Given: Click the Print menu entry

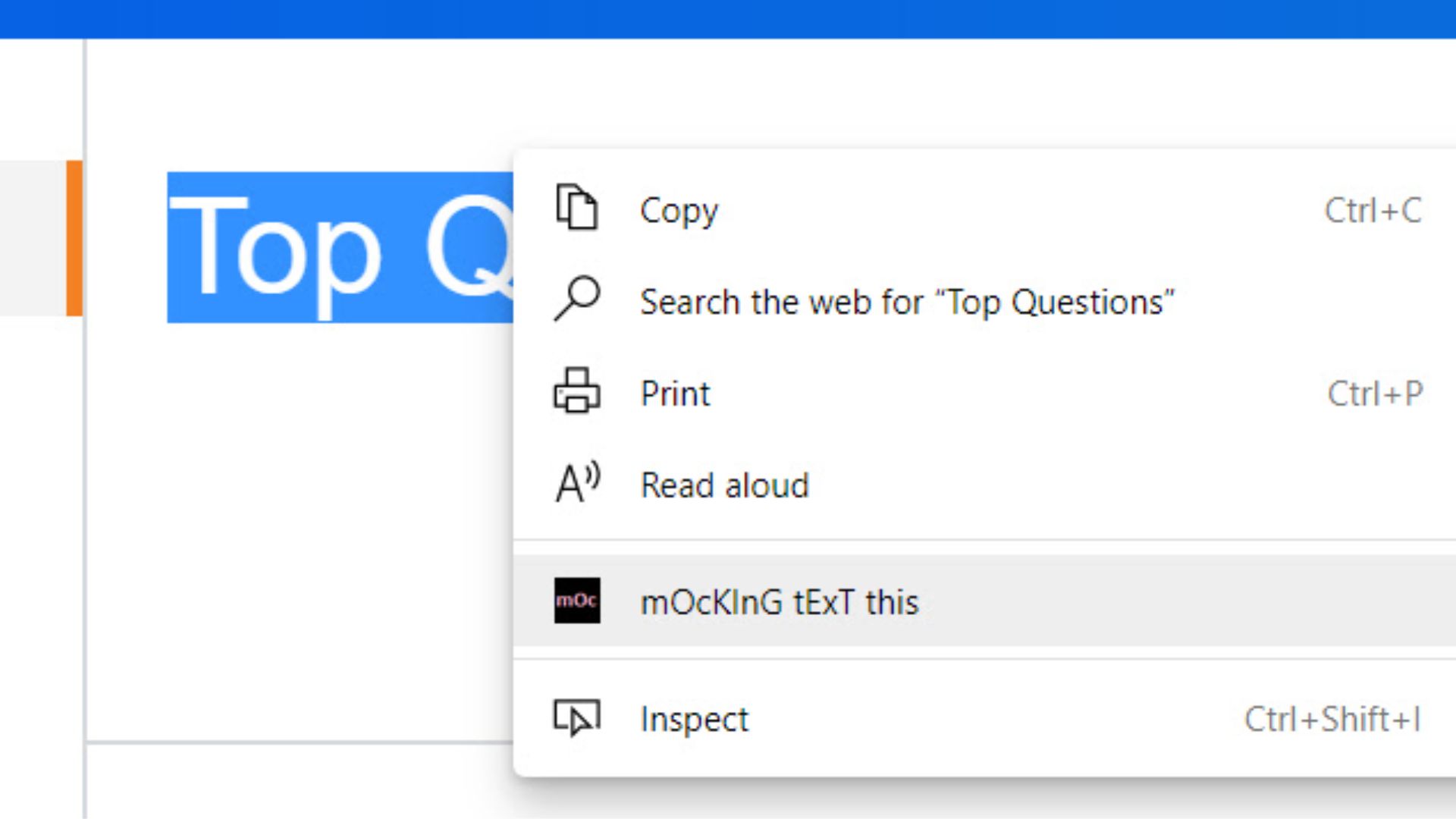Looking at the screenshot, I should click(x=675, y=393).
